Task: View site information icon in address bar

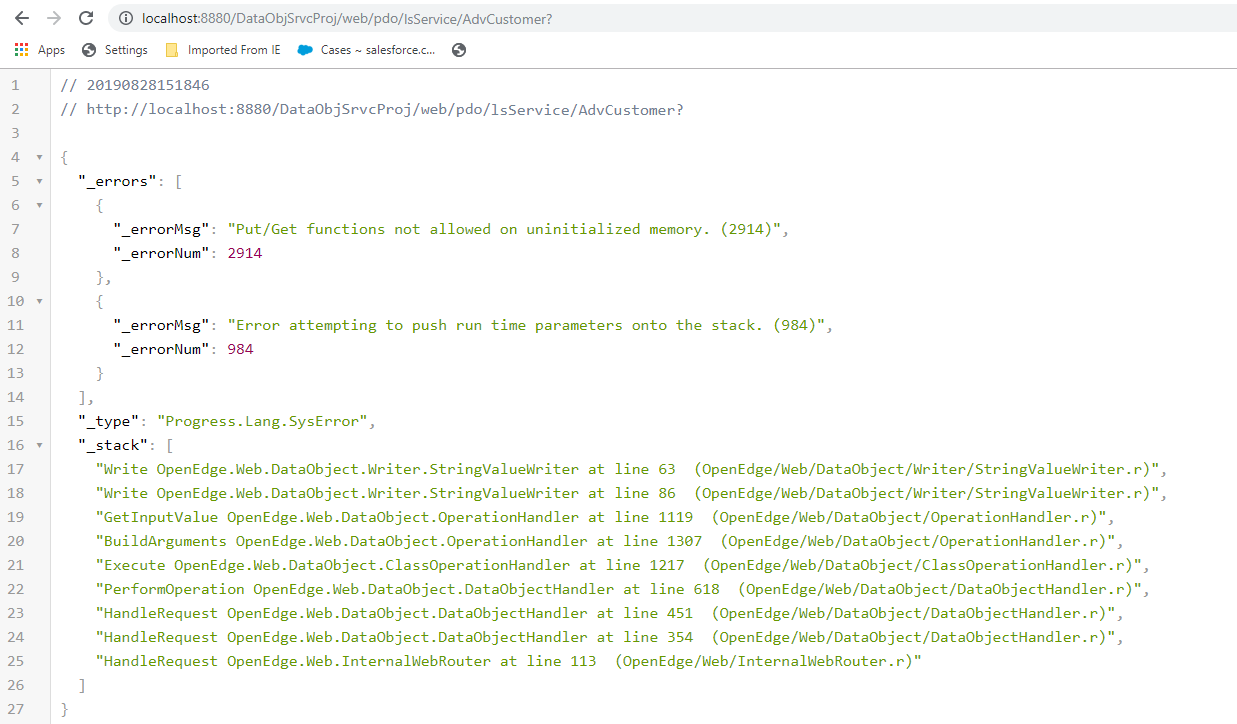Action: pos(125,19)
